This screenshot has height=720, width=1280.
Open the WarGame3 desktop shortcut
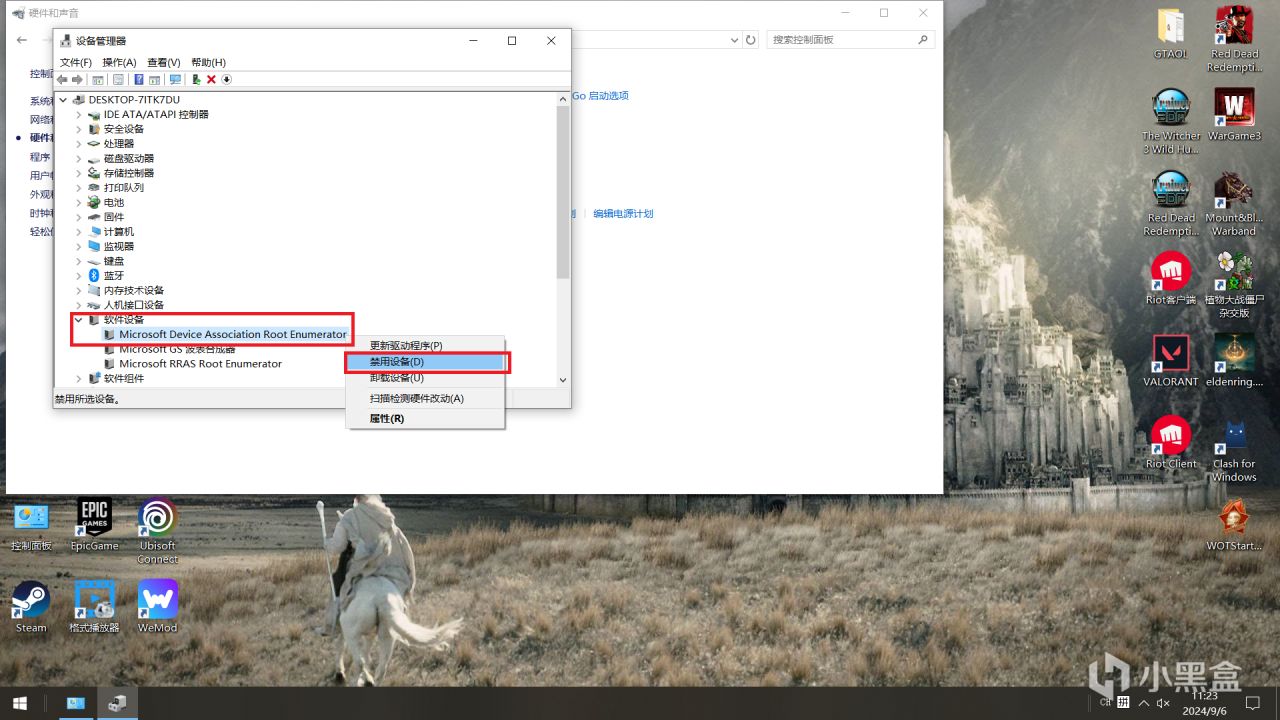coord(1234,115)
